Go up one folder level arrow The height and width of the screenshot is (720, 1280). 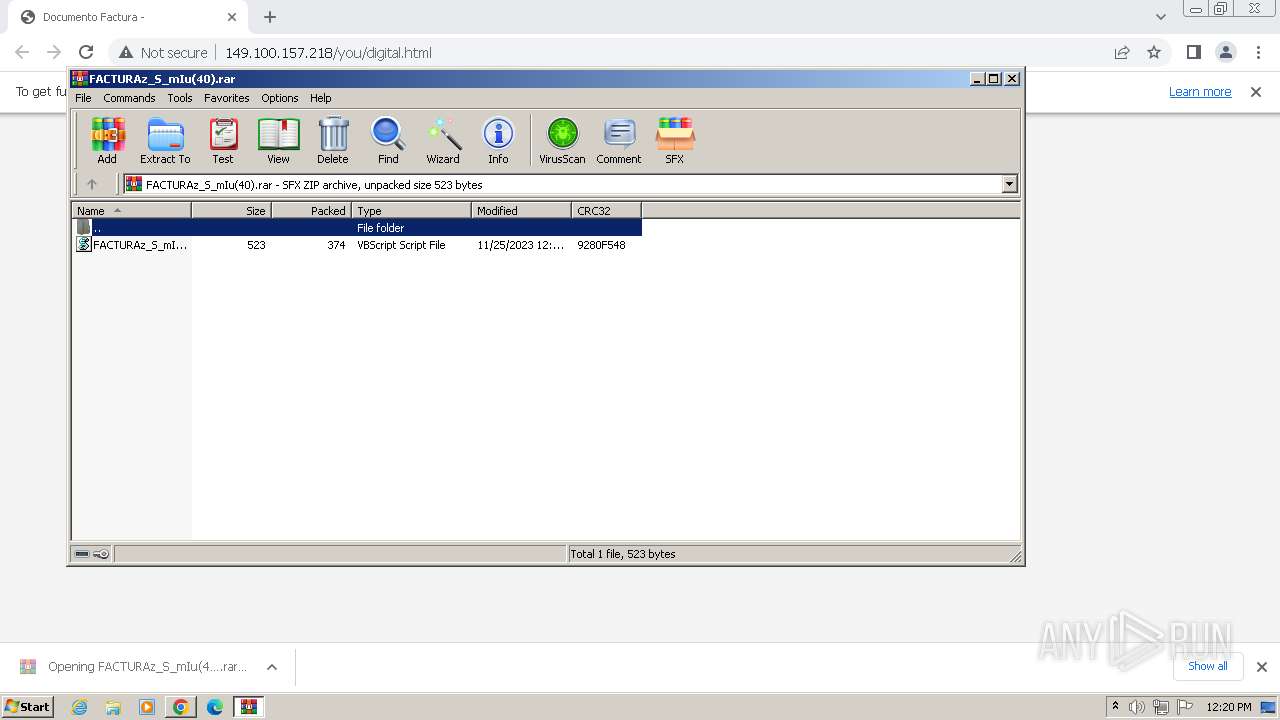92,184
